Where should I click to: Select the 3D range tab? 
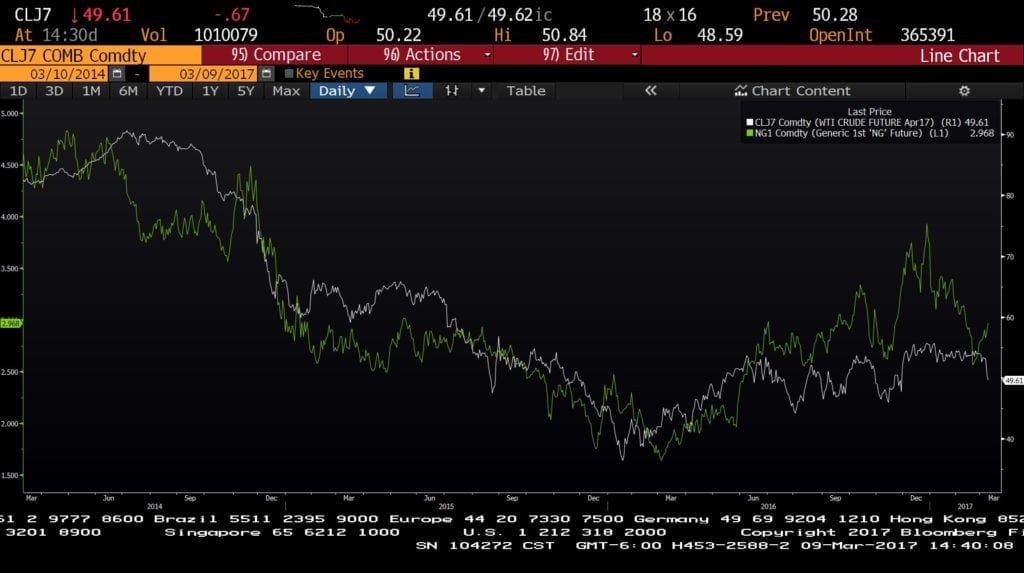tap(54, 91)
